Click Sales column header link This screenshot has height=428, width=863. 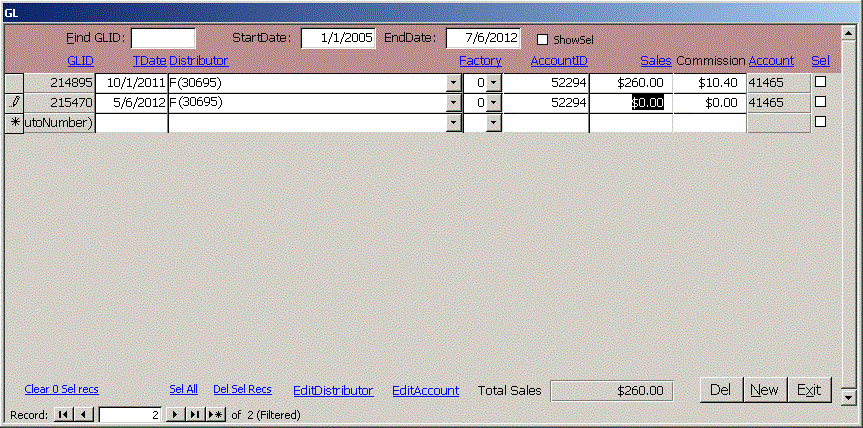(x=656, y=61)
